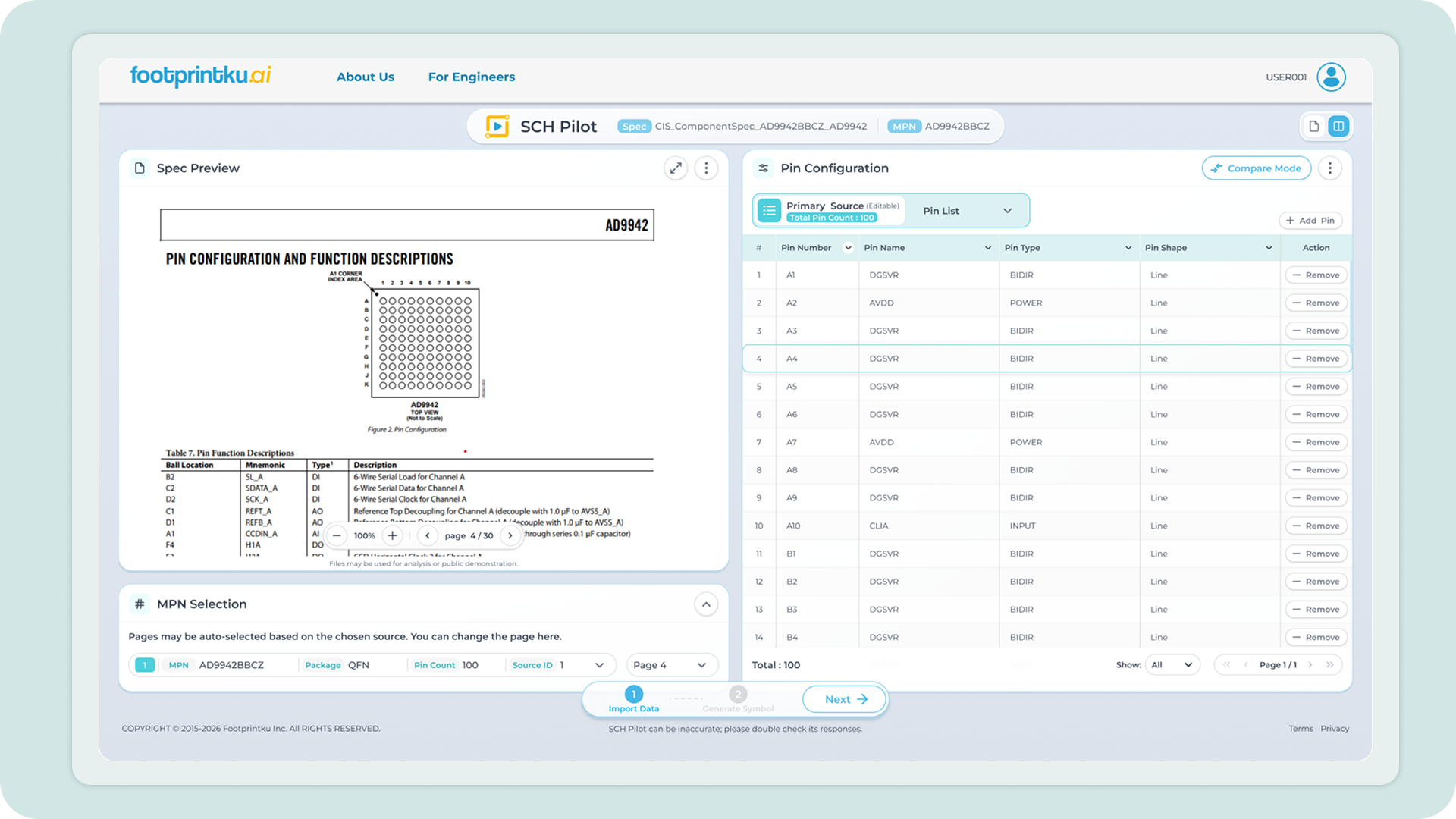1456x819 pixels.
Task: Zoom in the spec preview
Action: (392, 535)
